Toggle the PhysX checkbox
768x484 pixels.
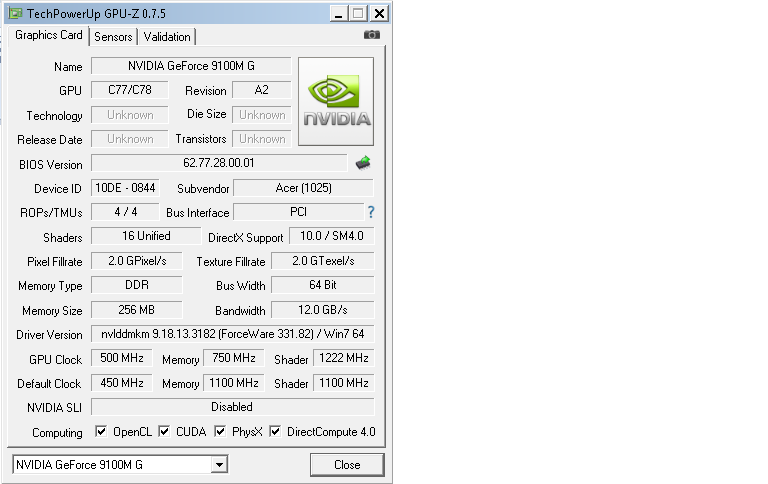(220, 432)
